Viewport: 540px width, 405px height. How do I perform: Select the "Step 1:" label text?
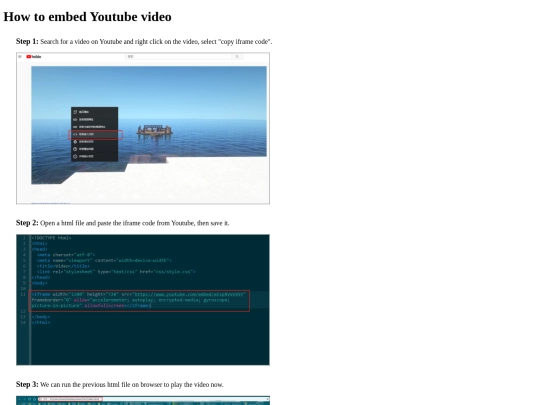[x=27, y=41]
